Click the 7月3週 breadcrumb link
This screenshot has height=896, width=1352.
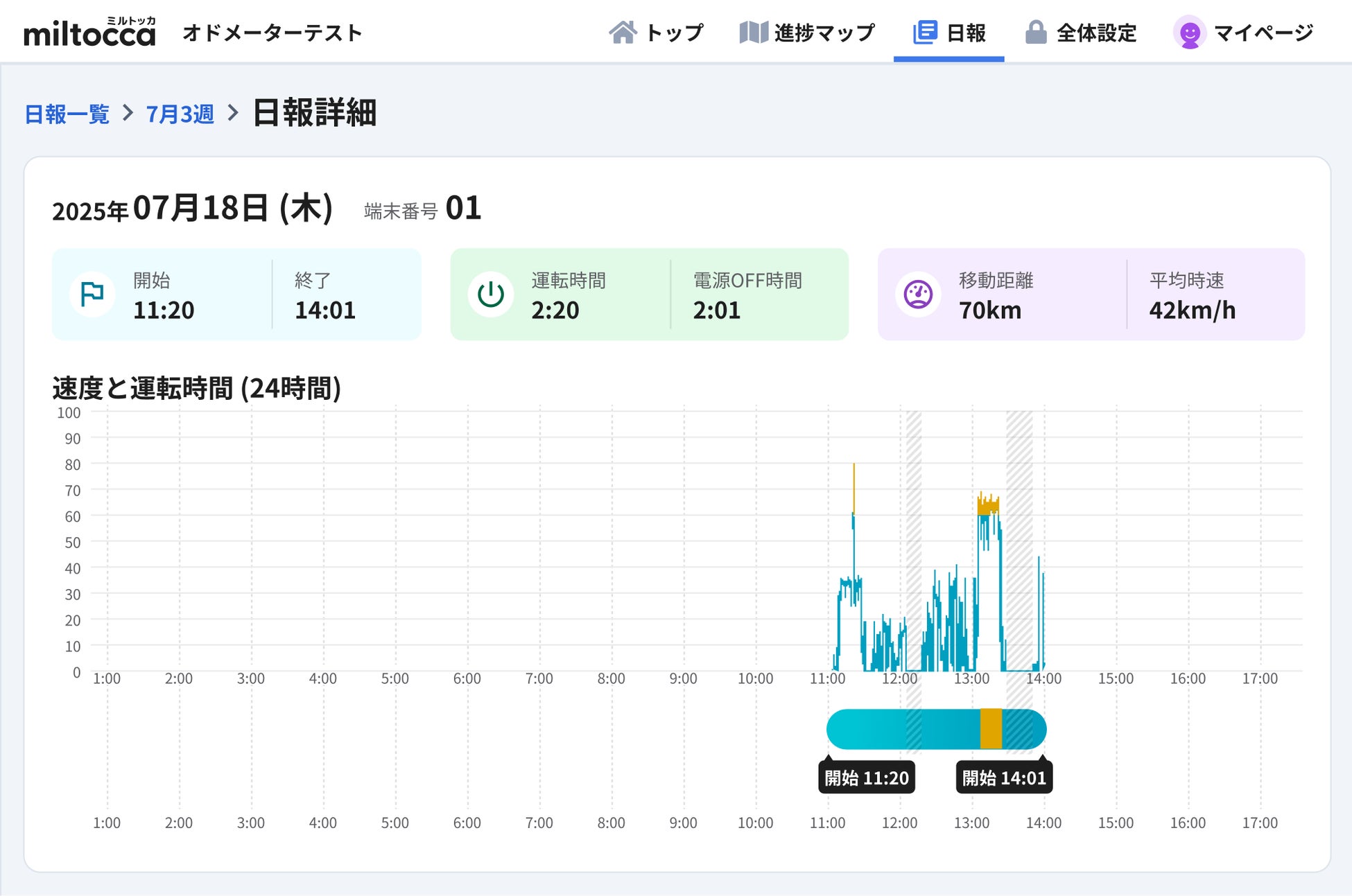[180, 114]
